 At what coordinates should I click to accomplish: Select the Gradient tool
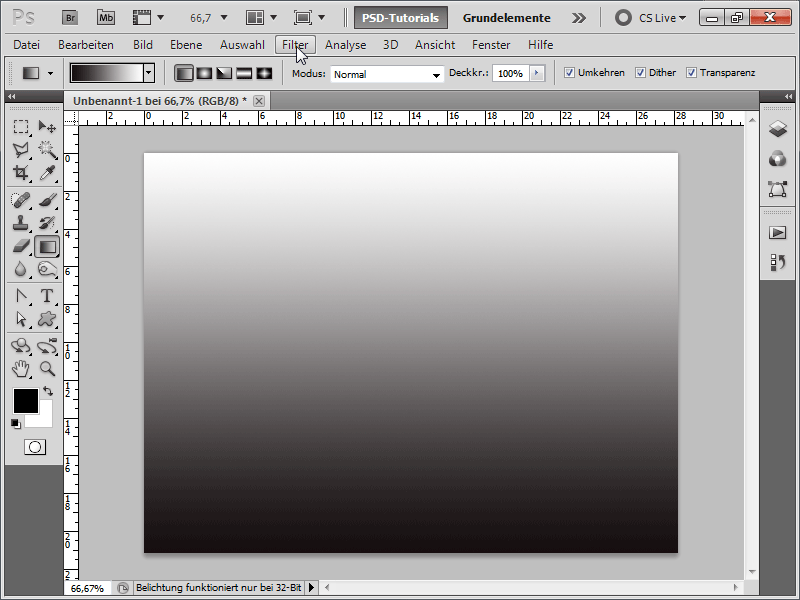[47, 247]
